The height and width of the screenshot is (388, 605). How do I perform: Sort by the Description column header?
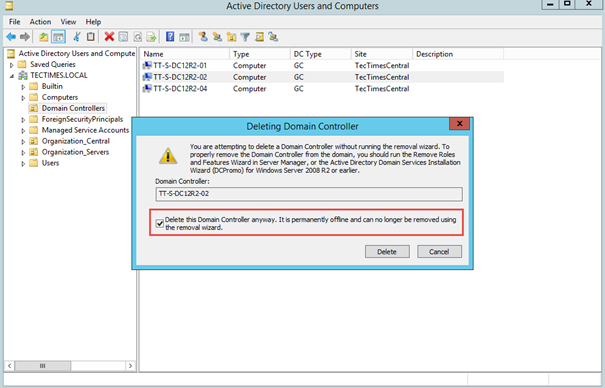tap(458, 54)
